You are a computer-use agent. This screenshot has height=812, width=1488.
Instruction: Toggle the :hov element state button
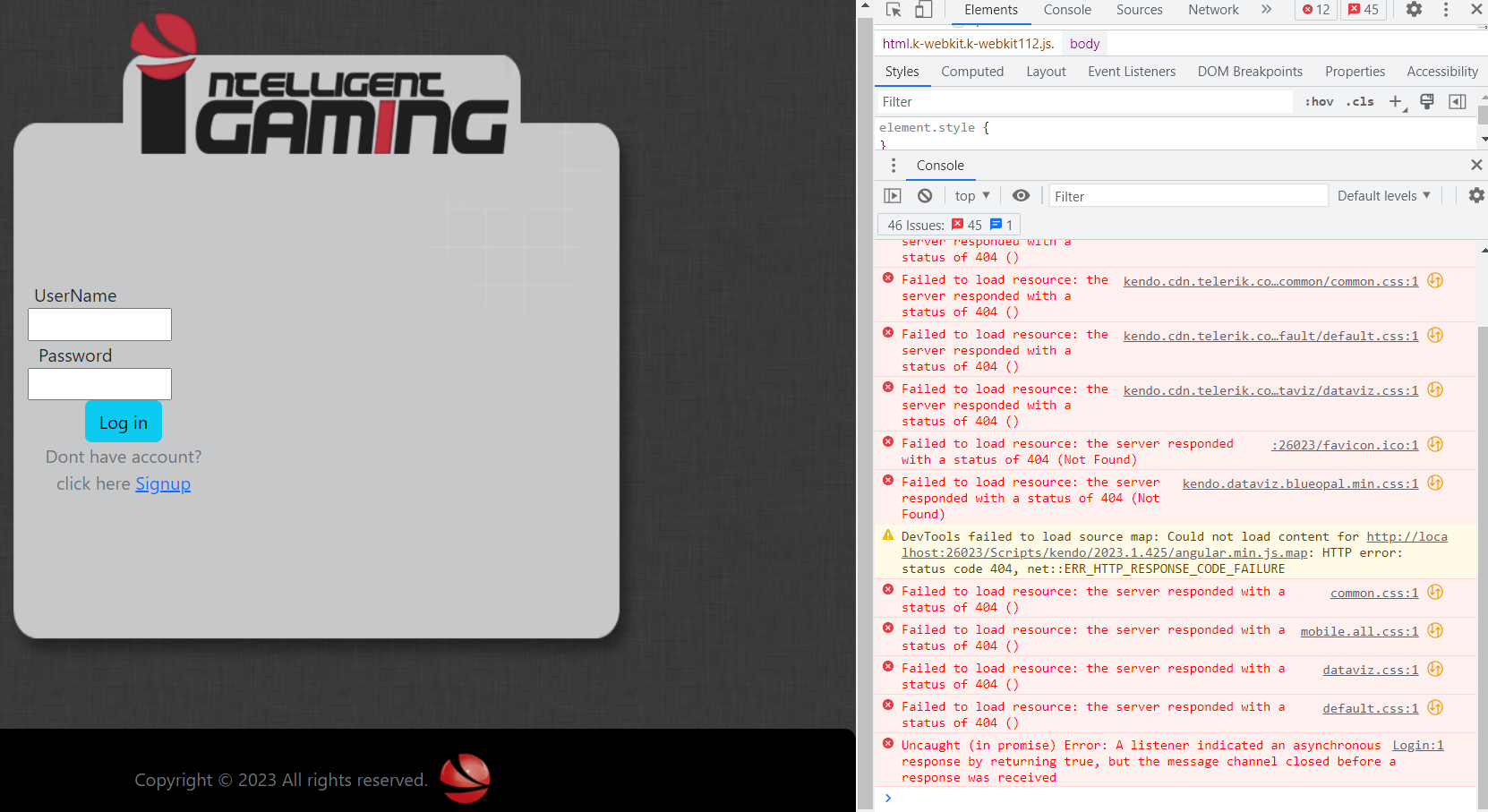click(x=1319, y=102)
